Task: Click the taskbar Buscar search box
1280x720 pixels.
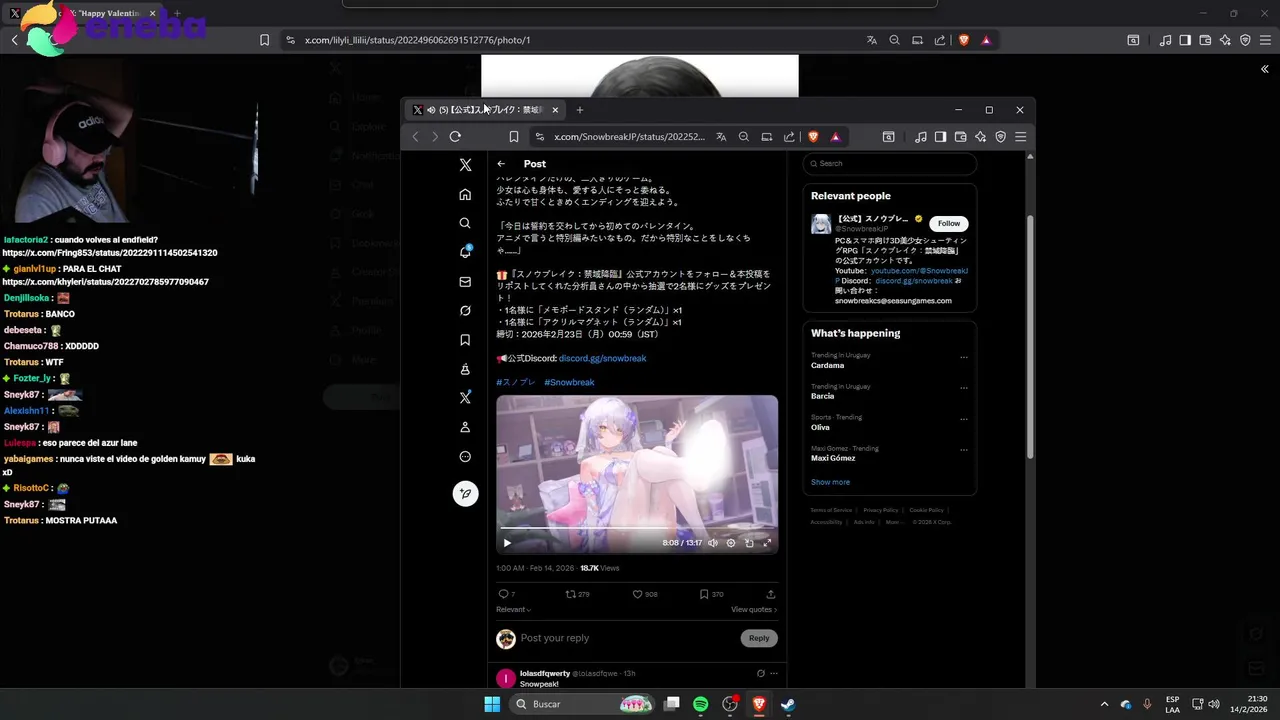Action: 583,704
